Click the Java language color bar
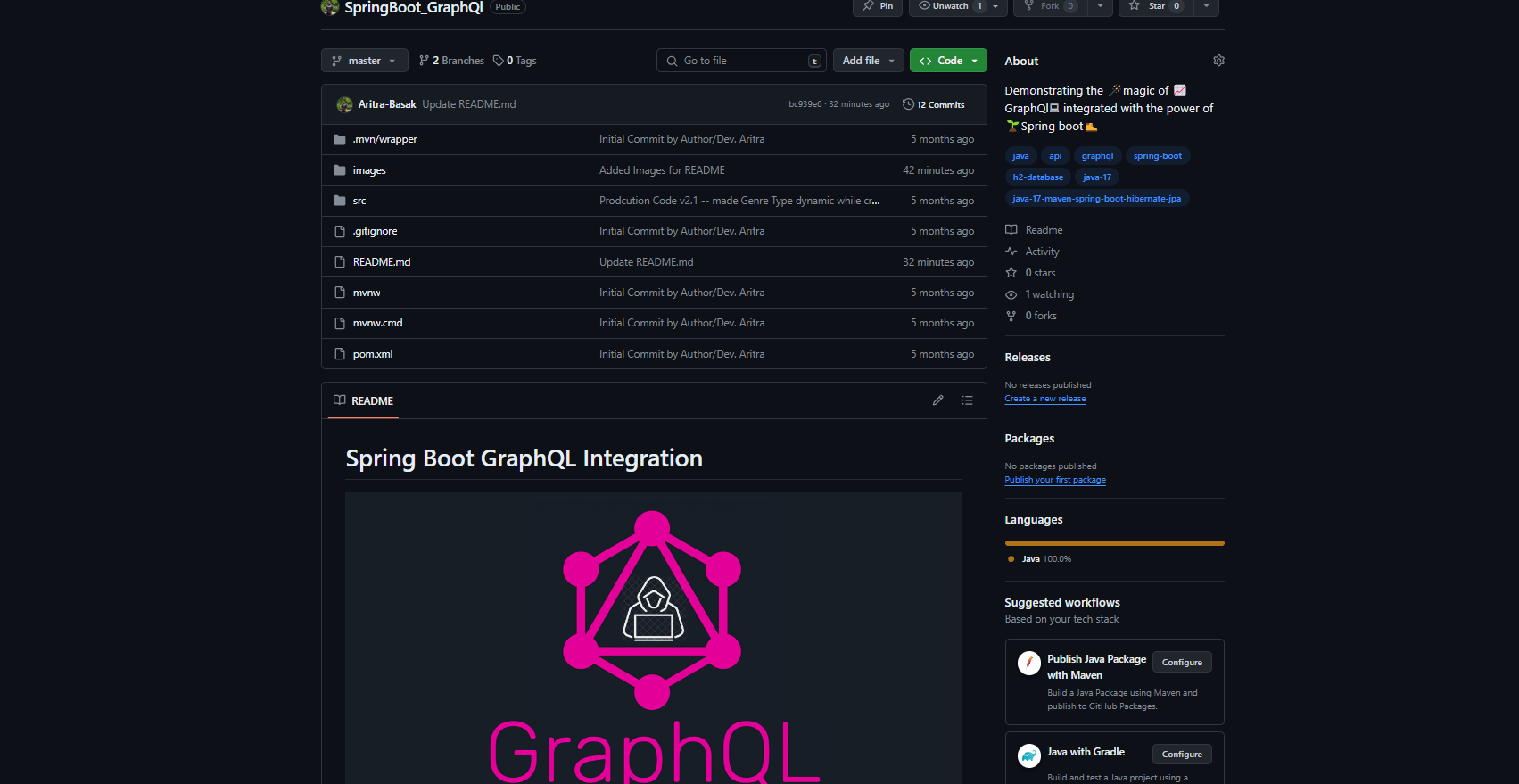Viewport: 1519px width, 784px height. pyautogui.click(x=1114, y=542)
